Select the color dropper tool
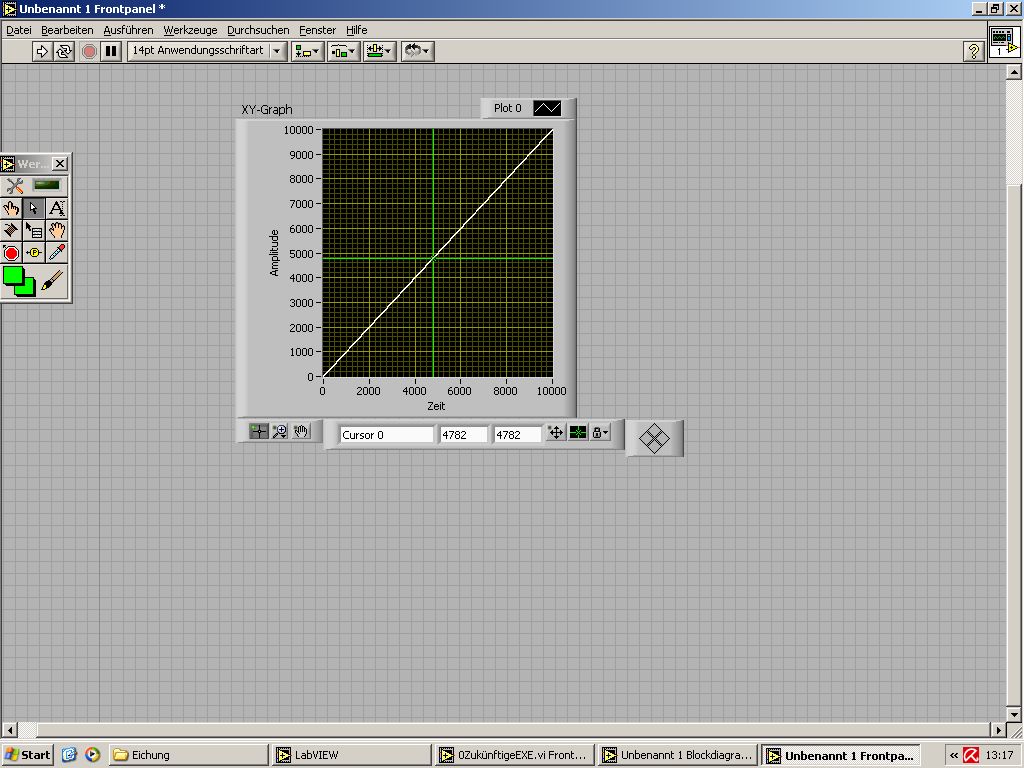The image size is (1024, 768). (57, 253)
